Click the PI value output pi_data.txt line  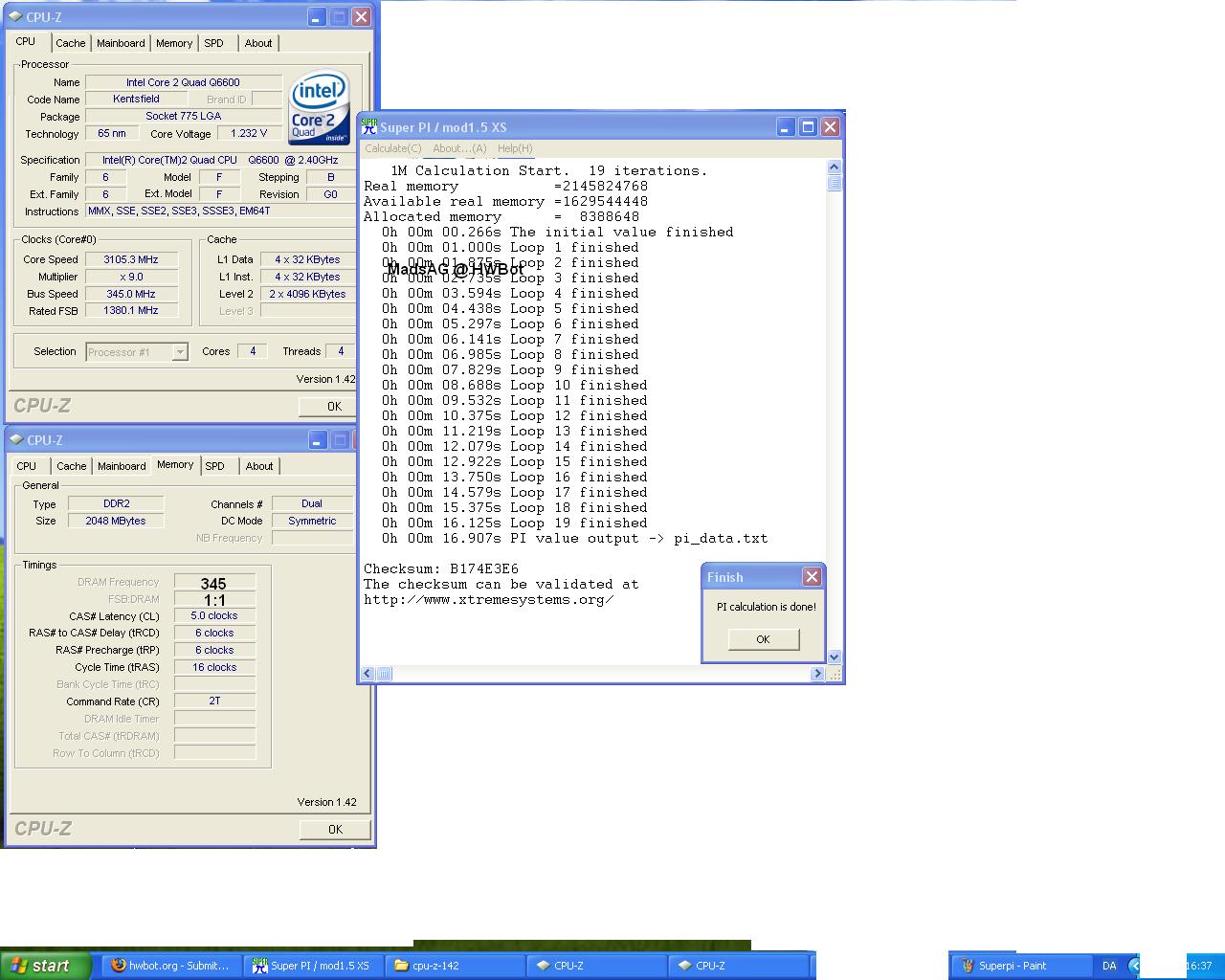coord(575,538)
